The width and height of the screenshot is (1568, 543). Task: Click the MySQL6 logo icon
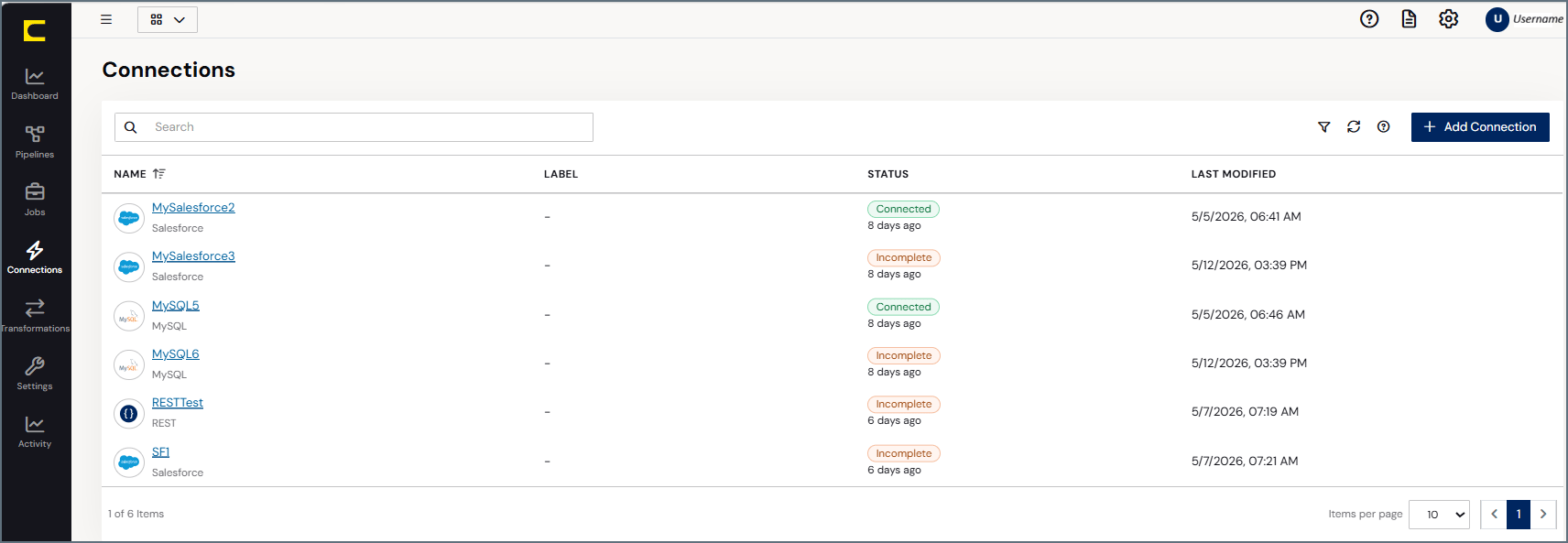pyautogui.click(x=129, y=364)
